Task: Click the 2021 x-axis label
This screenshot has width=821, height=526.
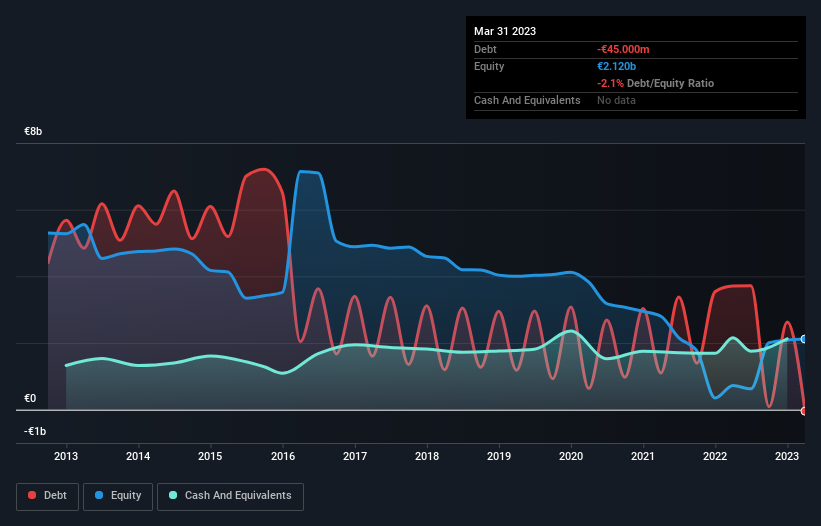Action: 643,456
